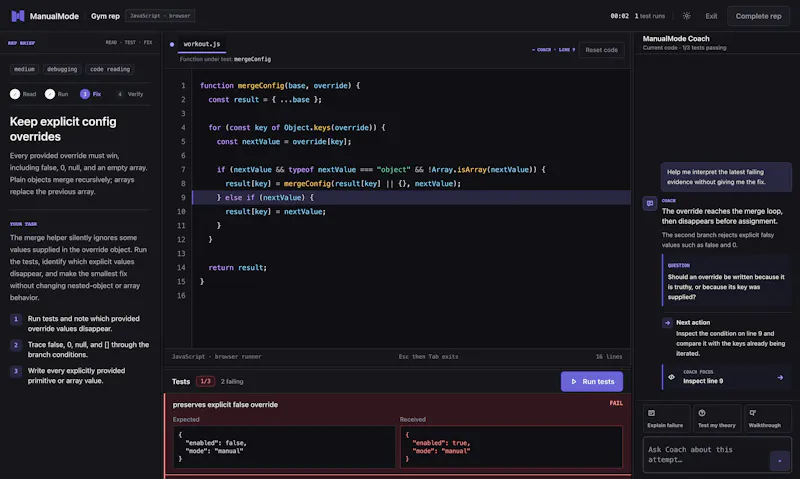800x479 pixels.
Task: Click line number 7 in gutter
Action: point(183,169)
